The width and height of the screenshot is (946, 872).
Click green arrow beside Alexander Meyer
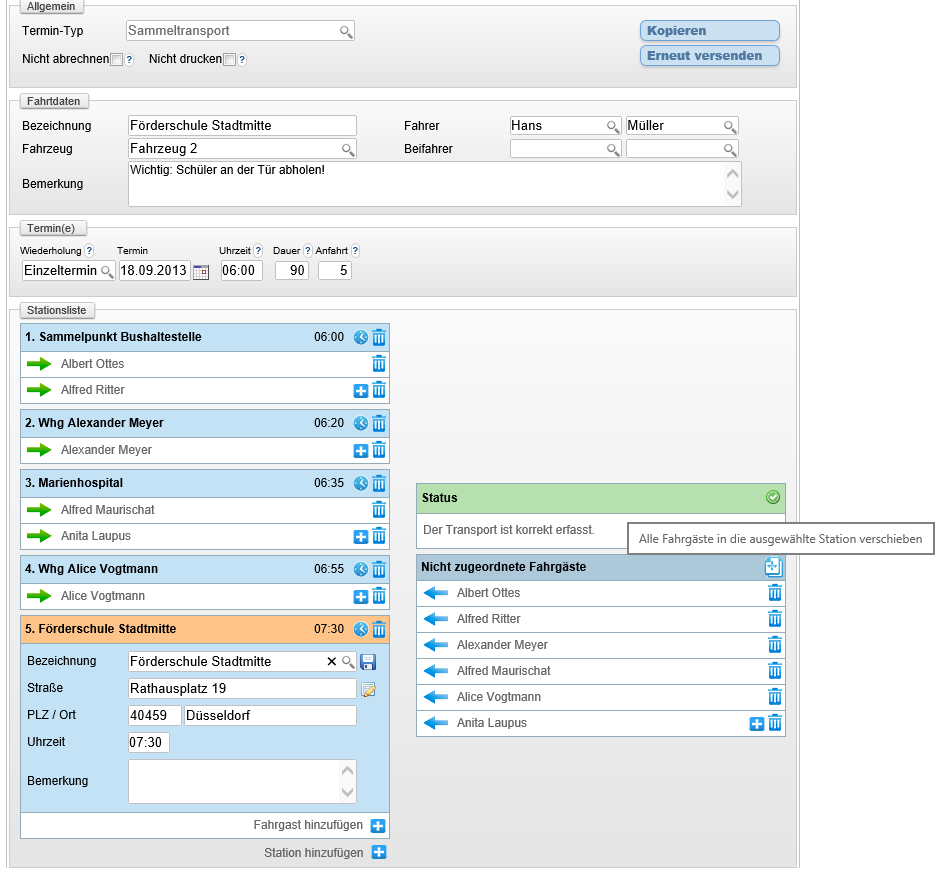click(39, 450)
